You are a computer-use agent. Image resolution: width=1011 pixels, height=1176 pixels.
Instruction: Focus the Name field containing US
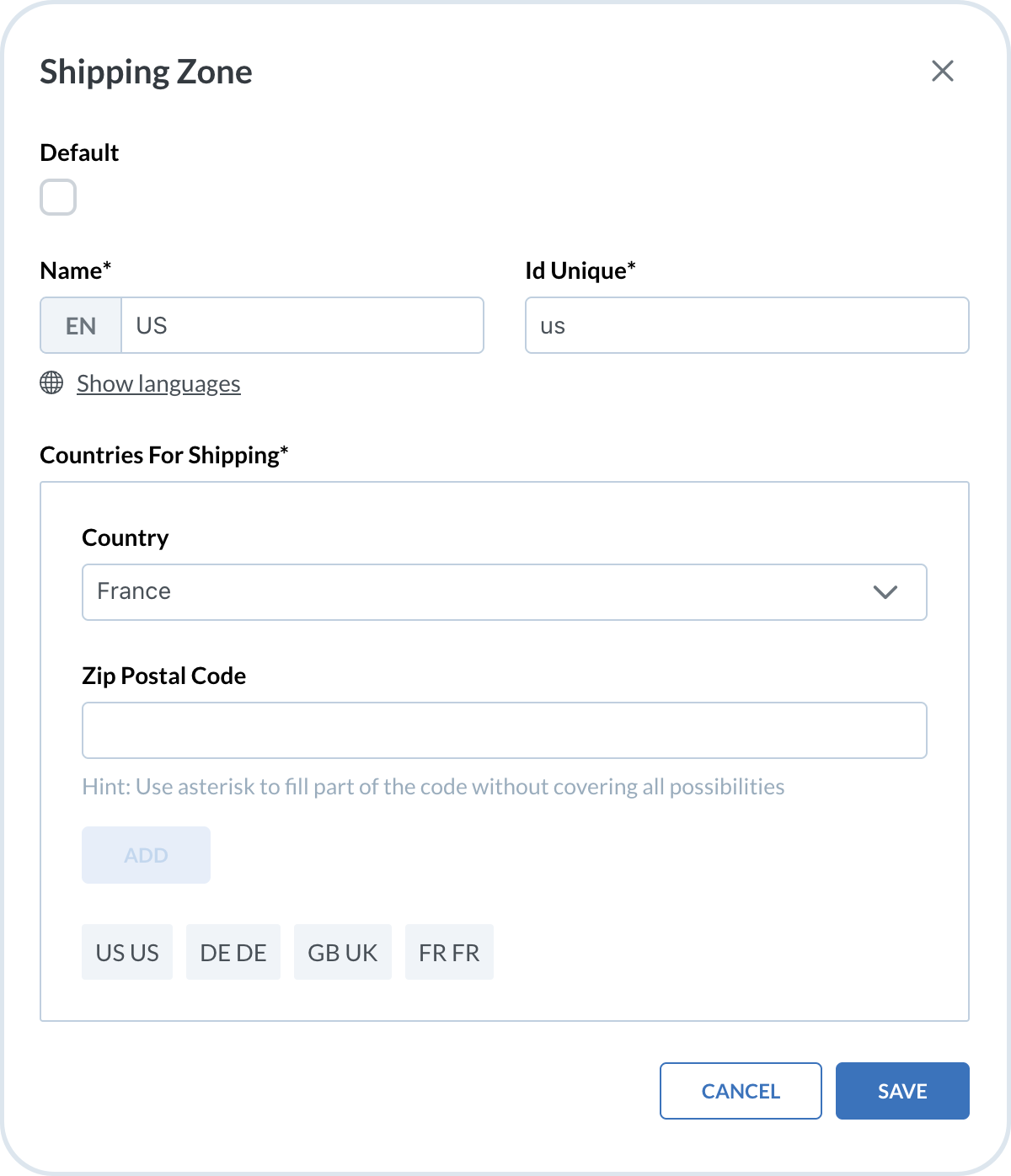point(302,326)
